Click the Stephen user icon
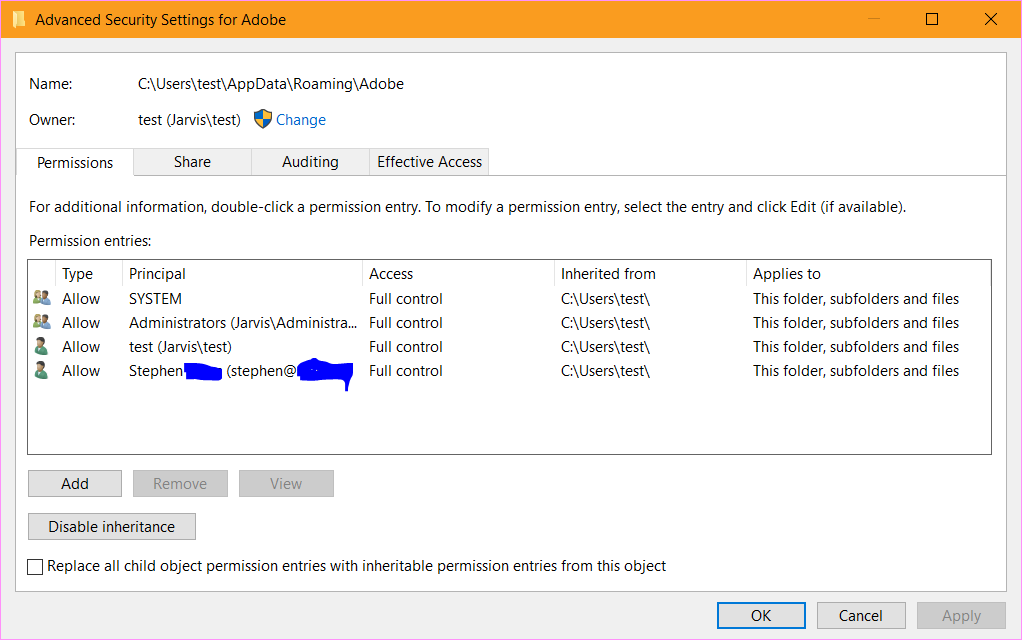The image size is (1022, 640). click(42, 370)
